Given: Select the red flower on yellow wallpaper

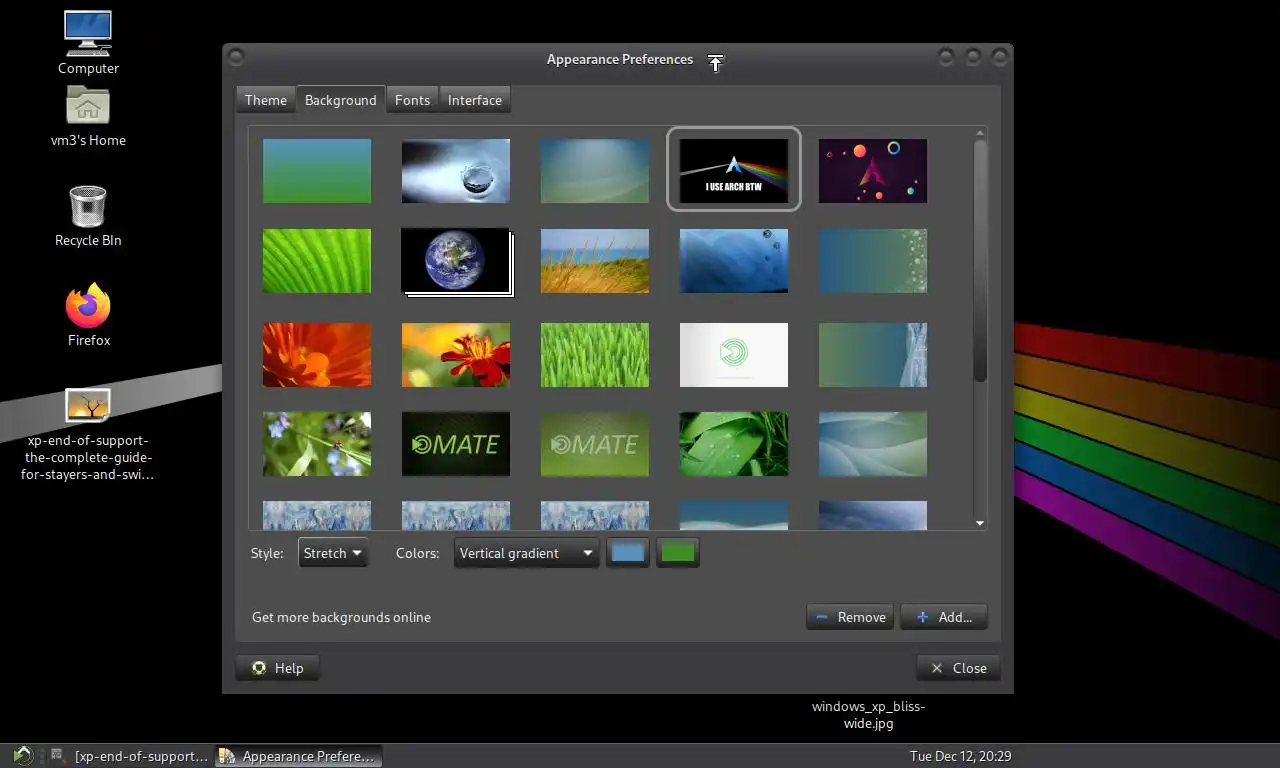Looking at the screenshot, I should [x=456, y=354].
